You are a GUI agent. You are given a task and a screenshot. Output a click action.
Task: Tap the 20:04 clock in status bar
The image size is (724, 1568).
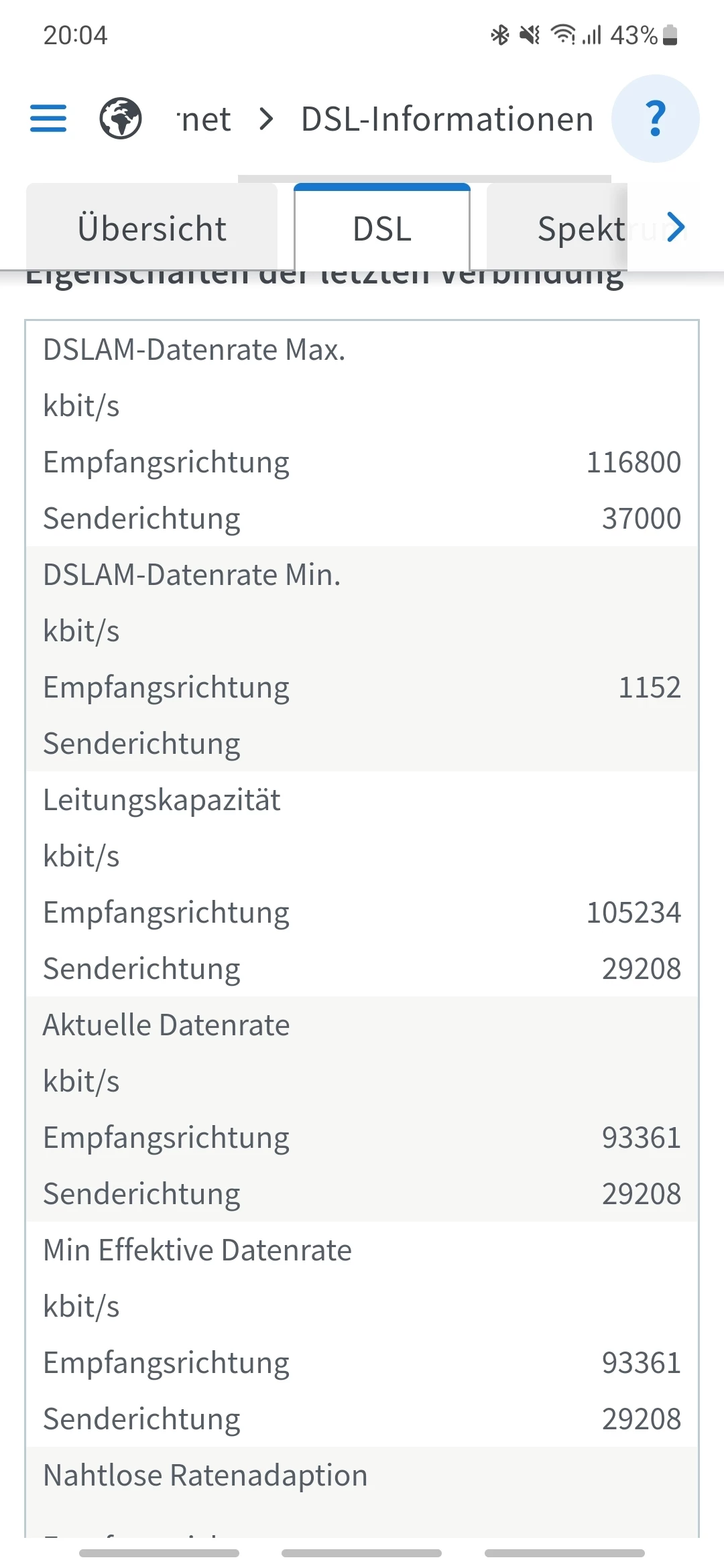point(75,35)
